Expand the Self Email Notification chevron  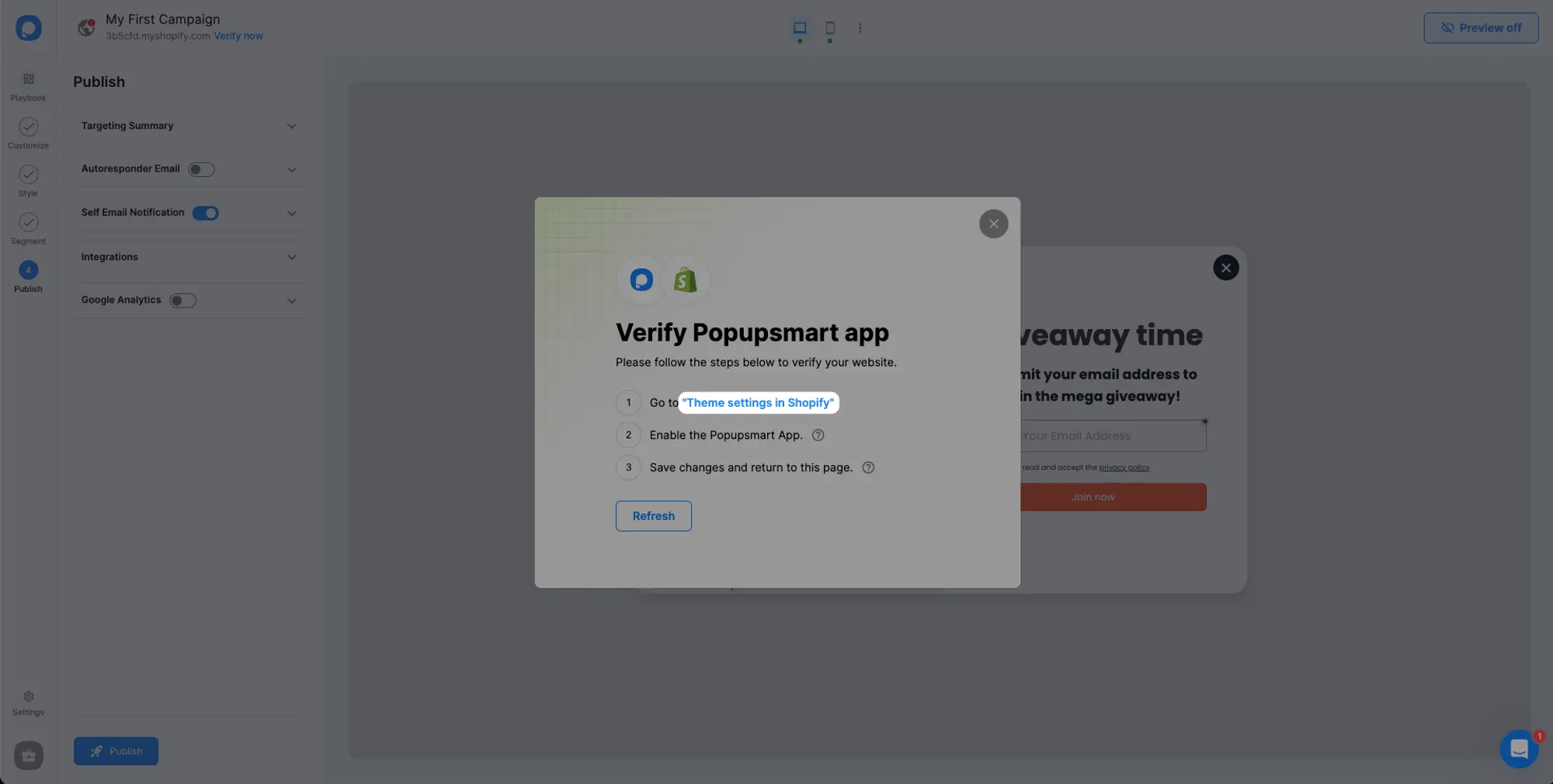point(291,213)
